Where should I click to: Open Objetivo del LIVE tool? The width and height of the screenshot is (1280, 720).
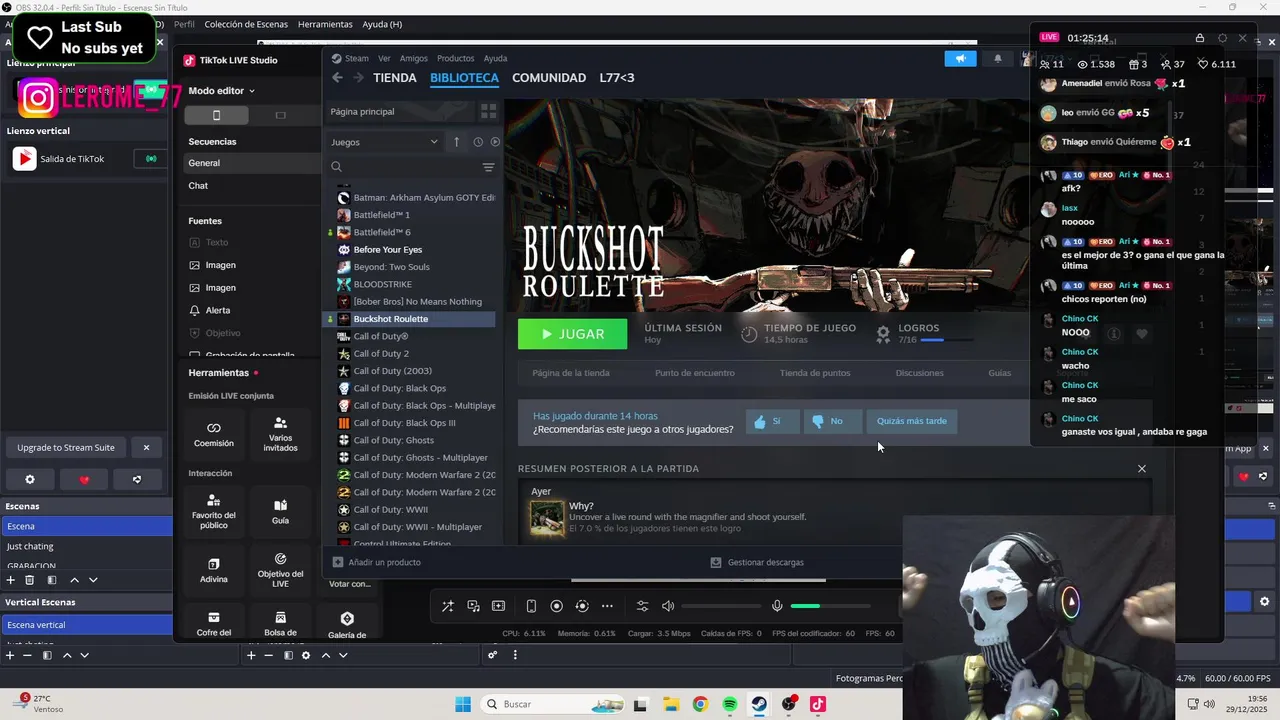280,570
